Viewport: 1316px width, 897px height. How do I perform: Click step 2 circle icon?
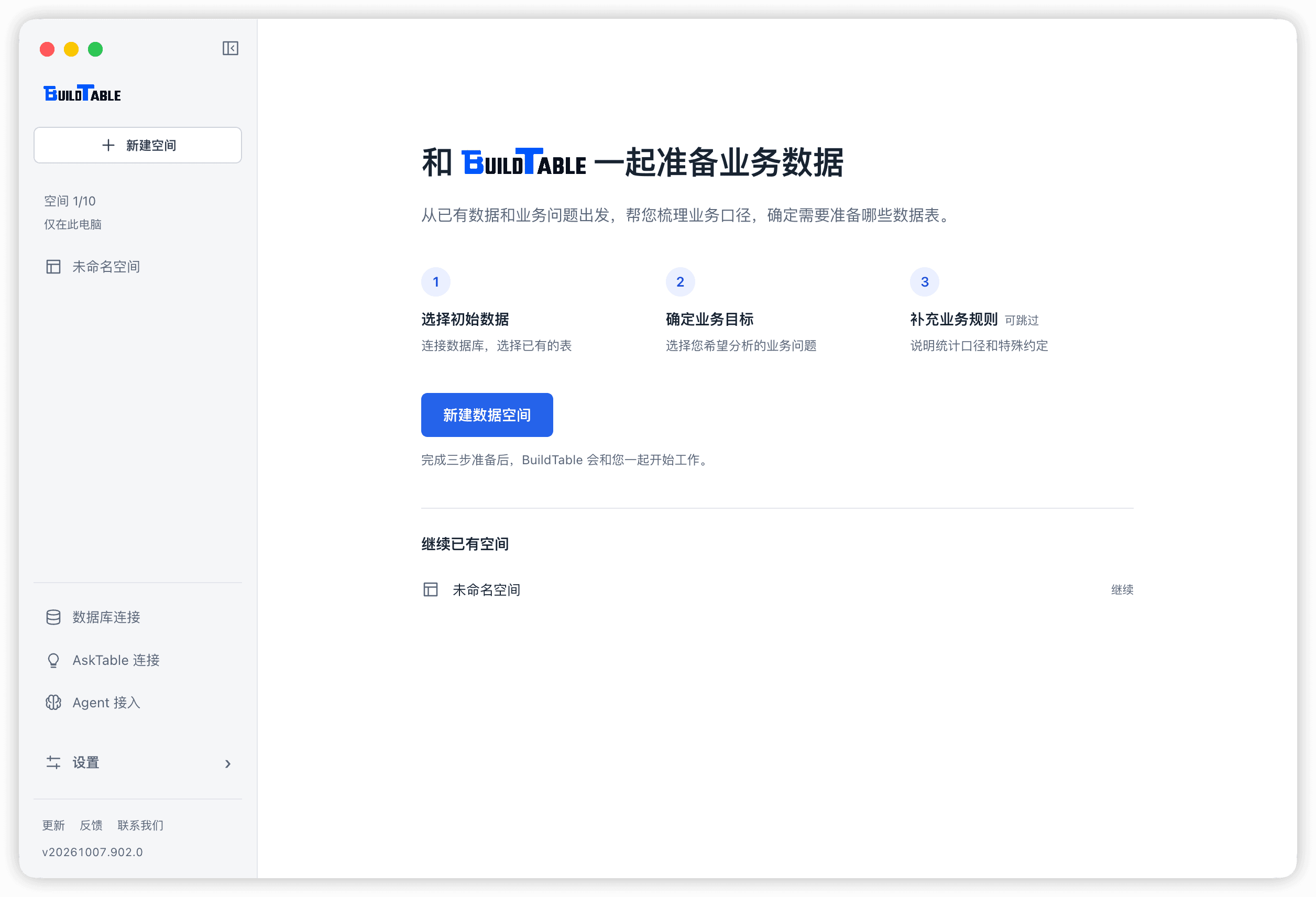click(681, 282)
